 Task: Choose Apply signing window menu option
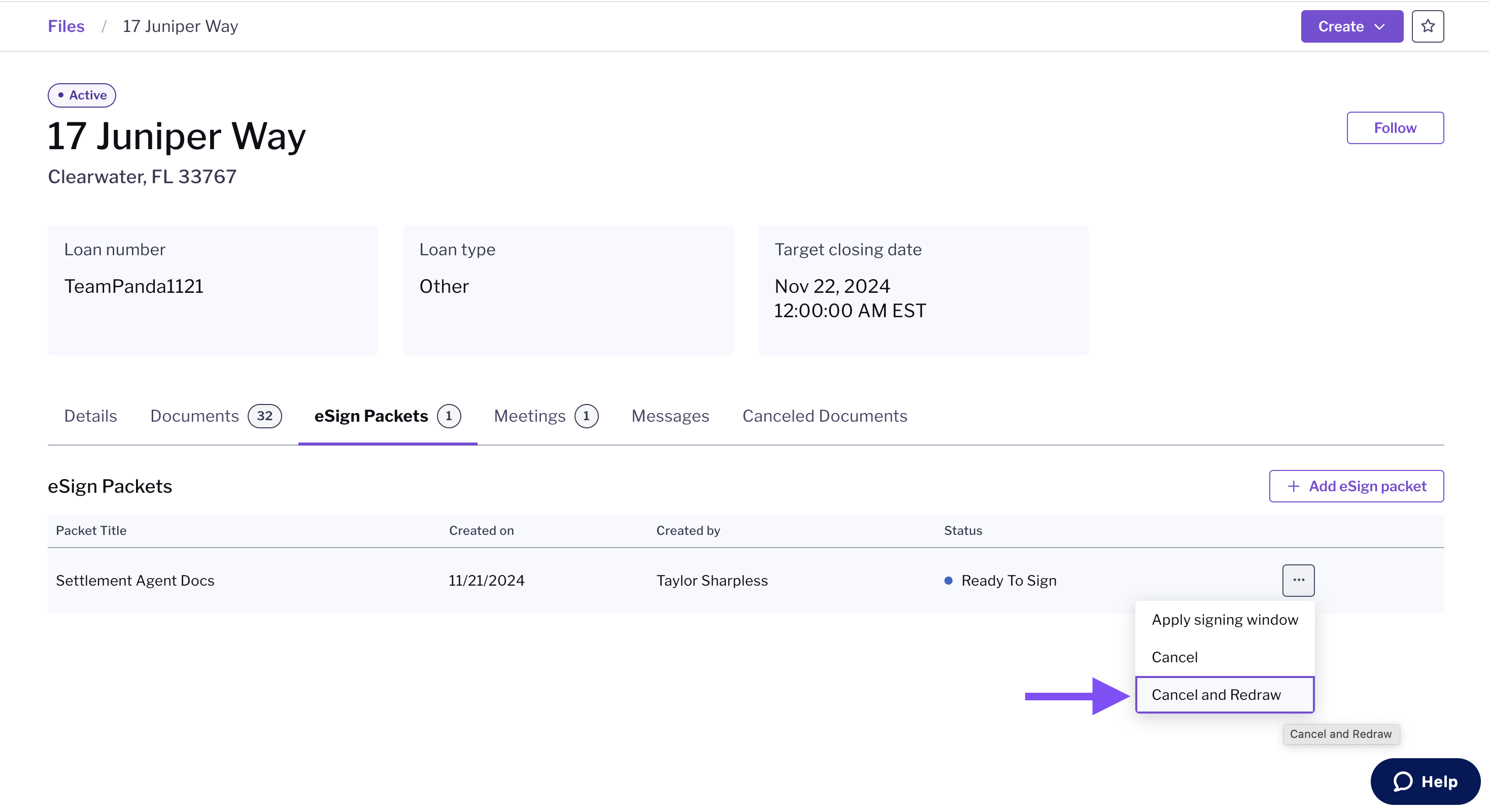click(1224, 619)
